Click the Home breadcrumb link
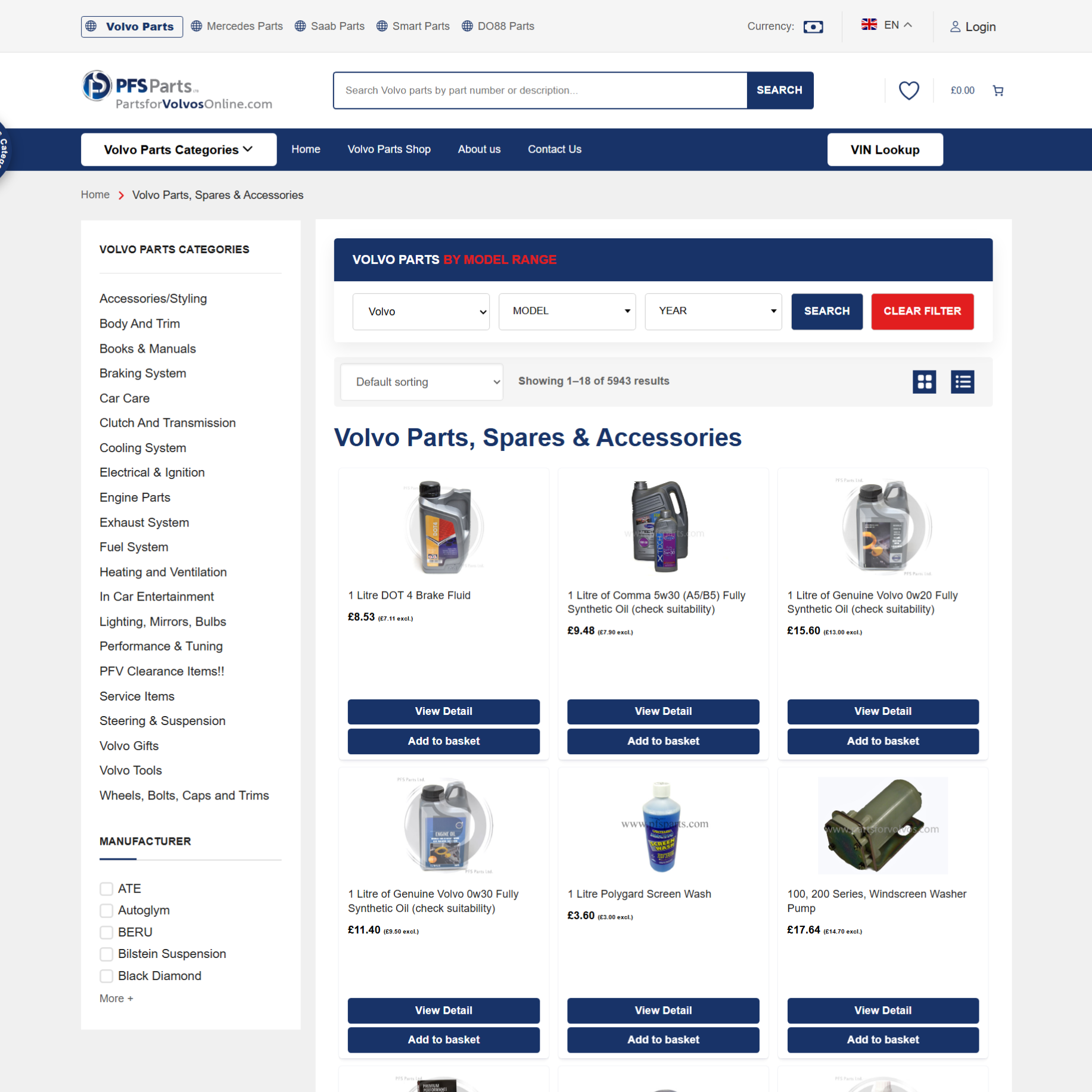Viewport: 1092px width, 1092px height. point(95,195)
